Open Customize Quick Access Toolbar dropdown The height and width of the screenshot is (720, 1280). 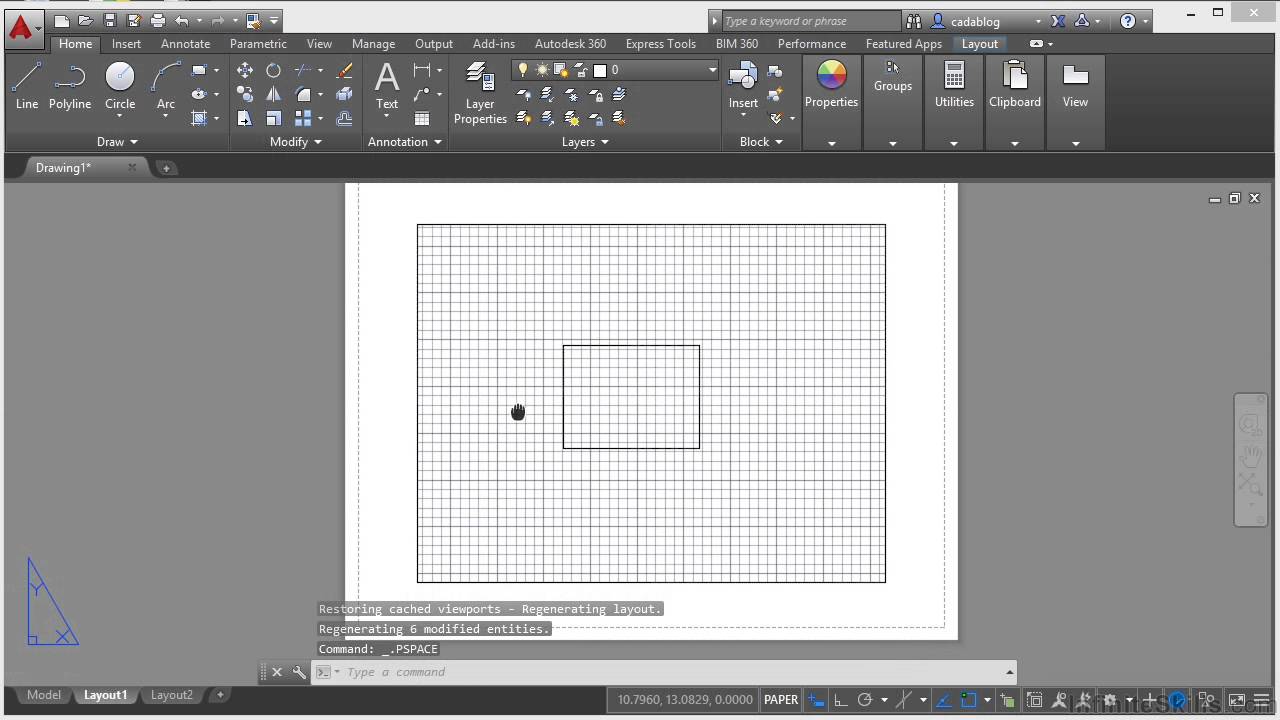(274, 20)
